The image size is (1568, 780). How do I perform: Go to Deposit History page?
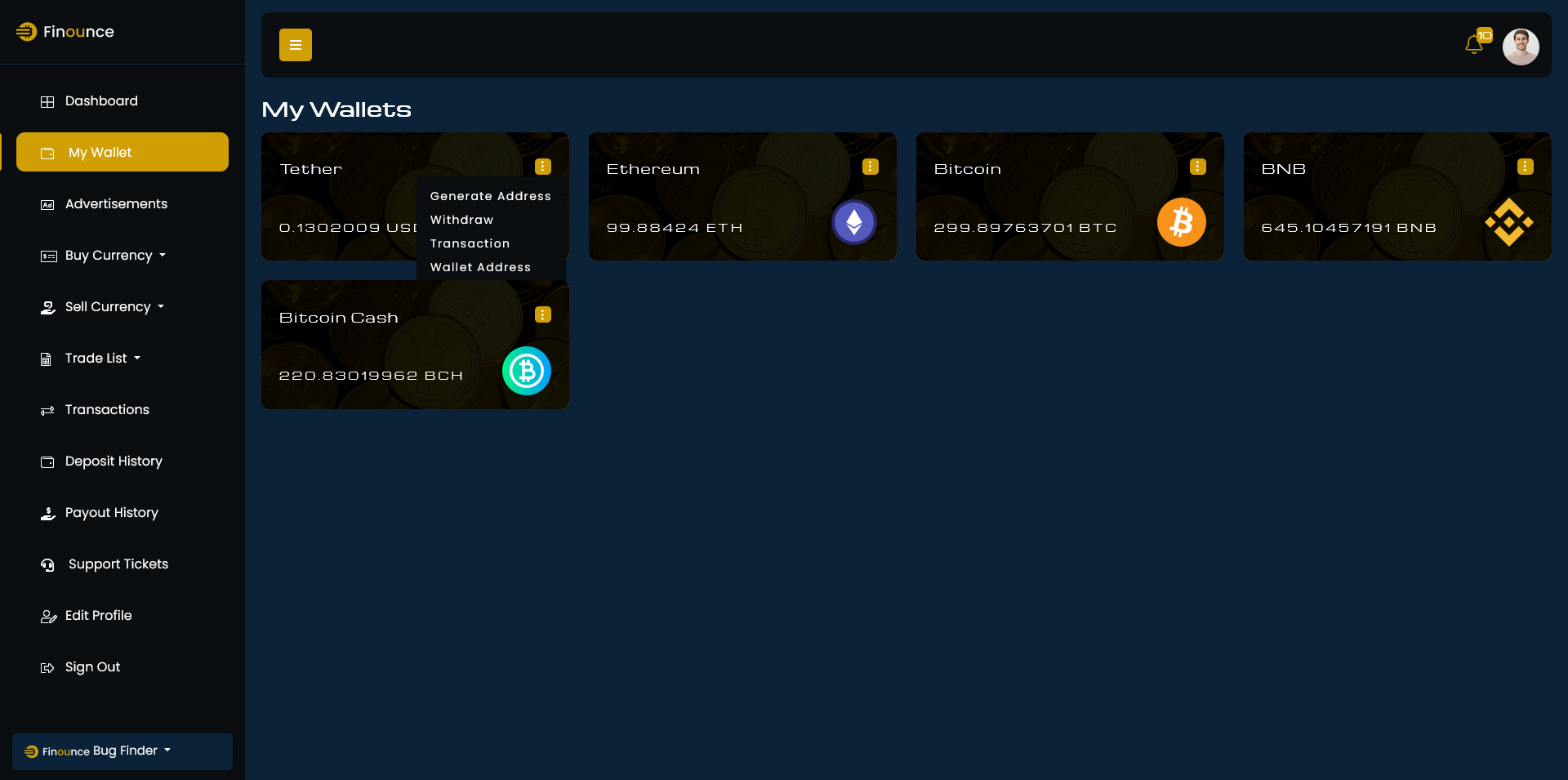pos(114,461)
